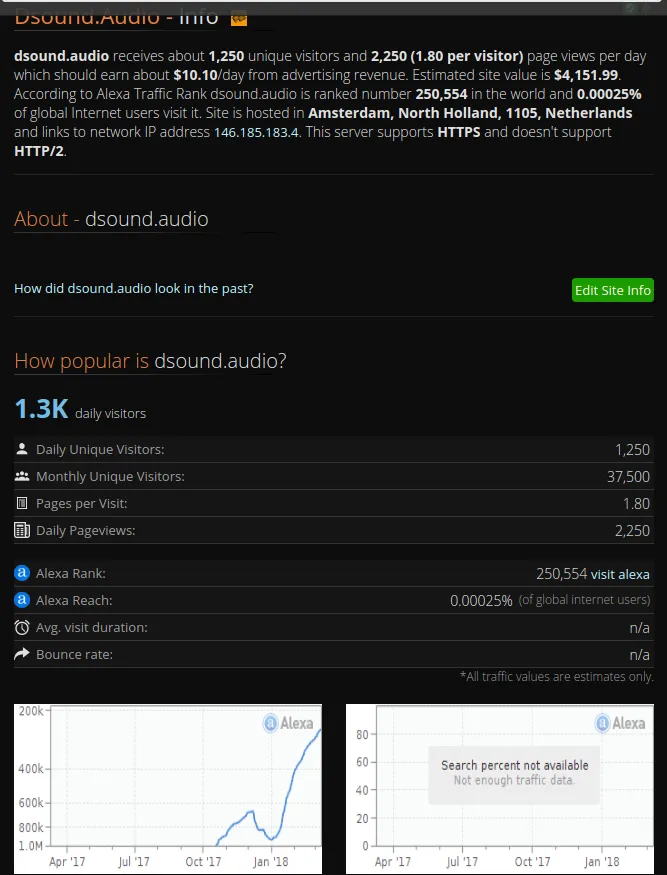Click the Daily Pageviews value 2,250 in table
The image size is (667, 875).
[632, 531]
